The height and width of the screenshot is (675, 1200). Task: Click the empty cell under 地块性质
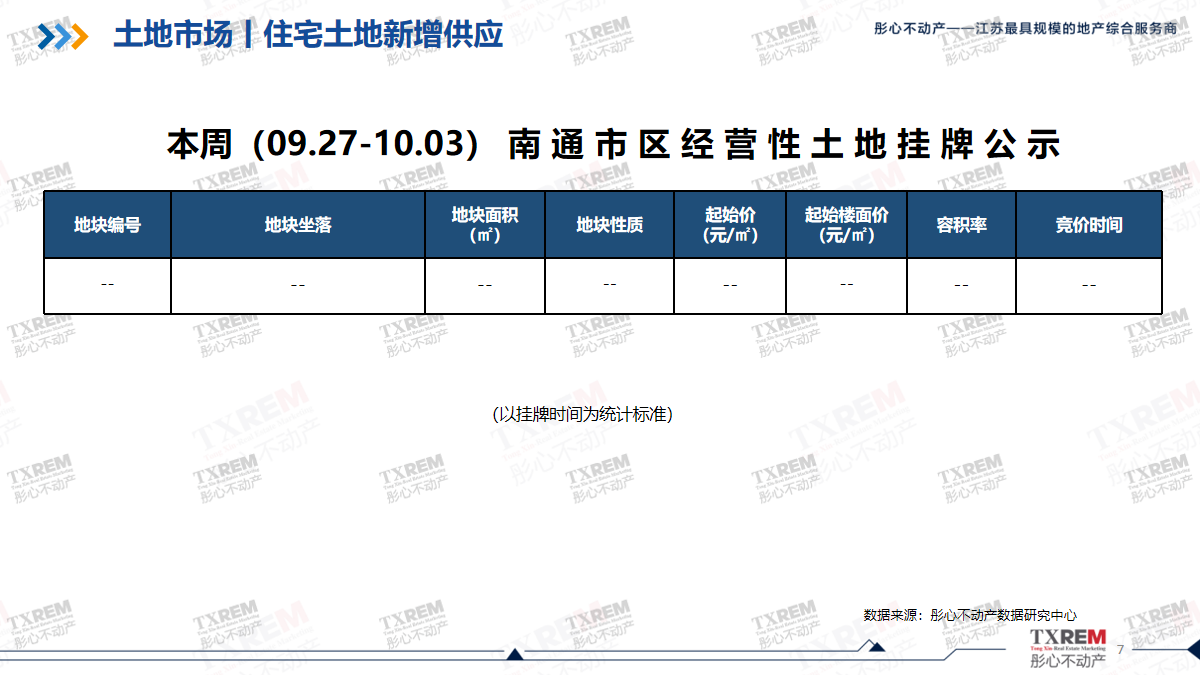coord(610,286)
